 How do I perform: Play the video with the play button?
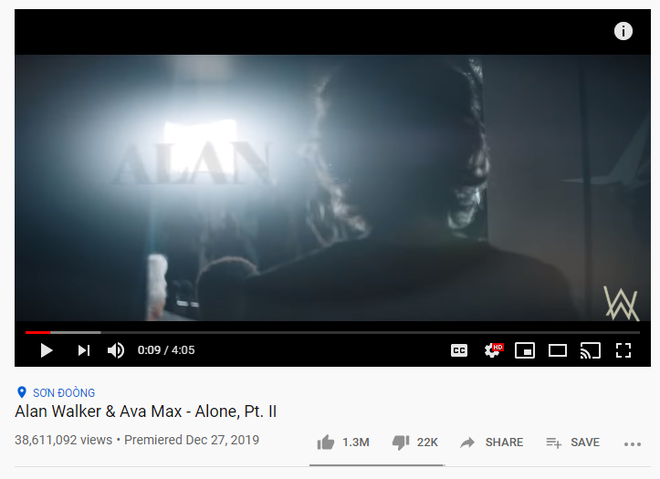coord(46,350)
